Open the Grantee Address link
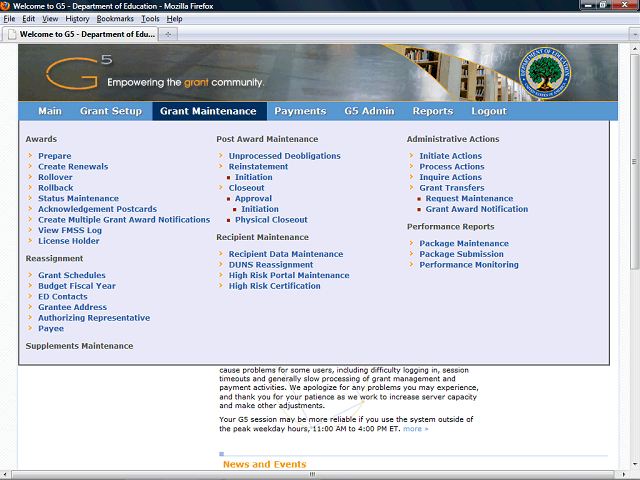The height and width of the screenshot is (480, 640). tap(72, 307)
